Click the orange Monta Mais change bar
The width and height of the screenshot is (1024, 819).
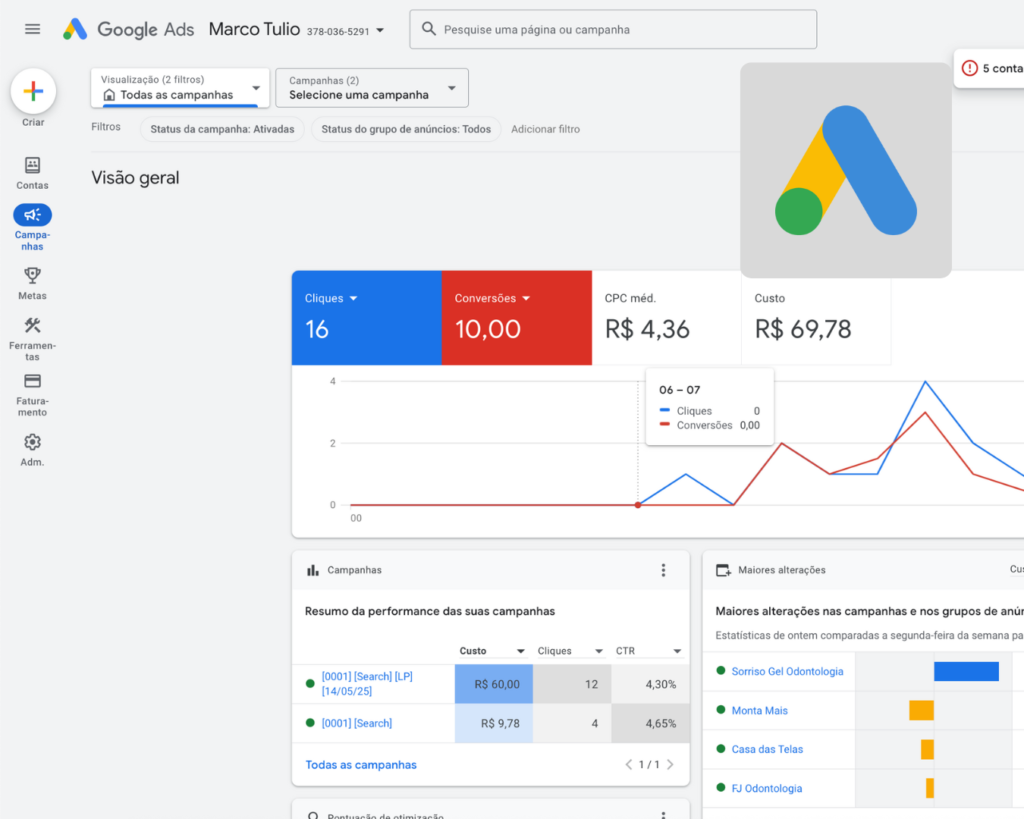click(x=921, y=711)
